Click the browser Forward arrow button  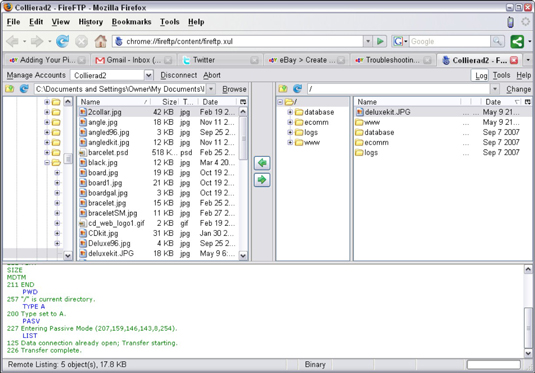click(37, 41)
